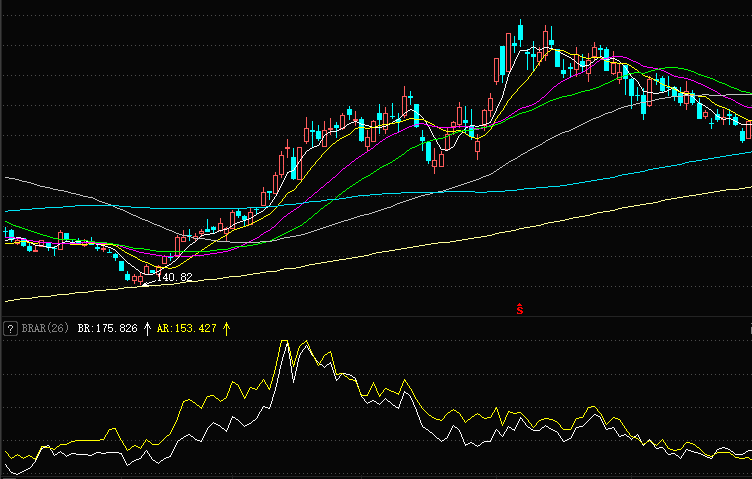Click the highest peak of the BRAR curves
Viewport: 752px width, 479px height.
point(285,343)
